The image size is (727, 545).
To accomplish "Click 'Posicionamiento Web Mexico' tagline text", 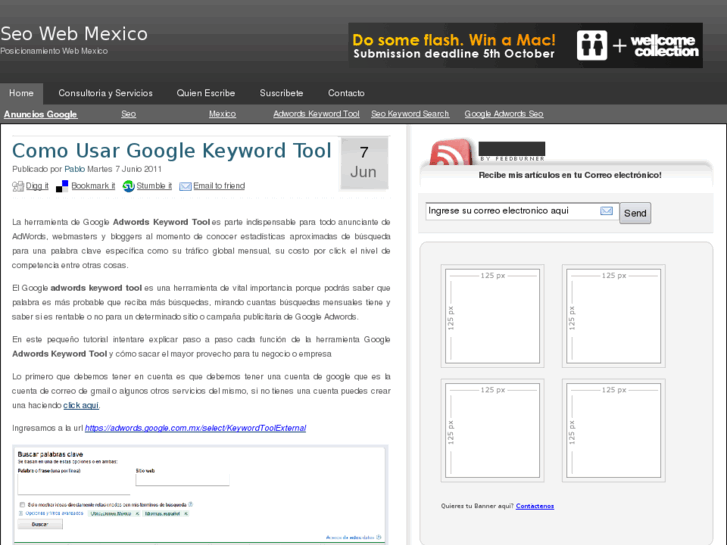I will click(54, 51).
